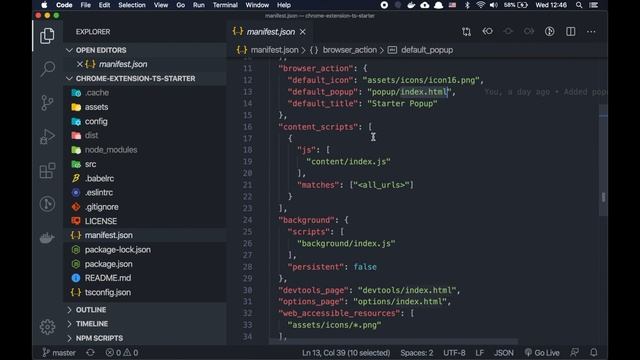The width and height of the screenshot is (640, 360).
Task: Show errors and warnings count in status bar
Action: click(122, 352)
